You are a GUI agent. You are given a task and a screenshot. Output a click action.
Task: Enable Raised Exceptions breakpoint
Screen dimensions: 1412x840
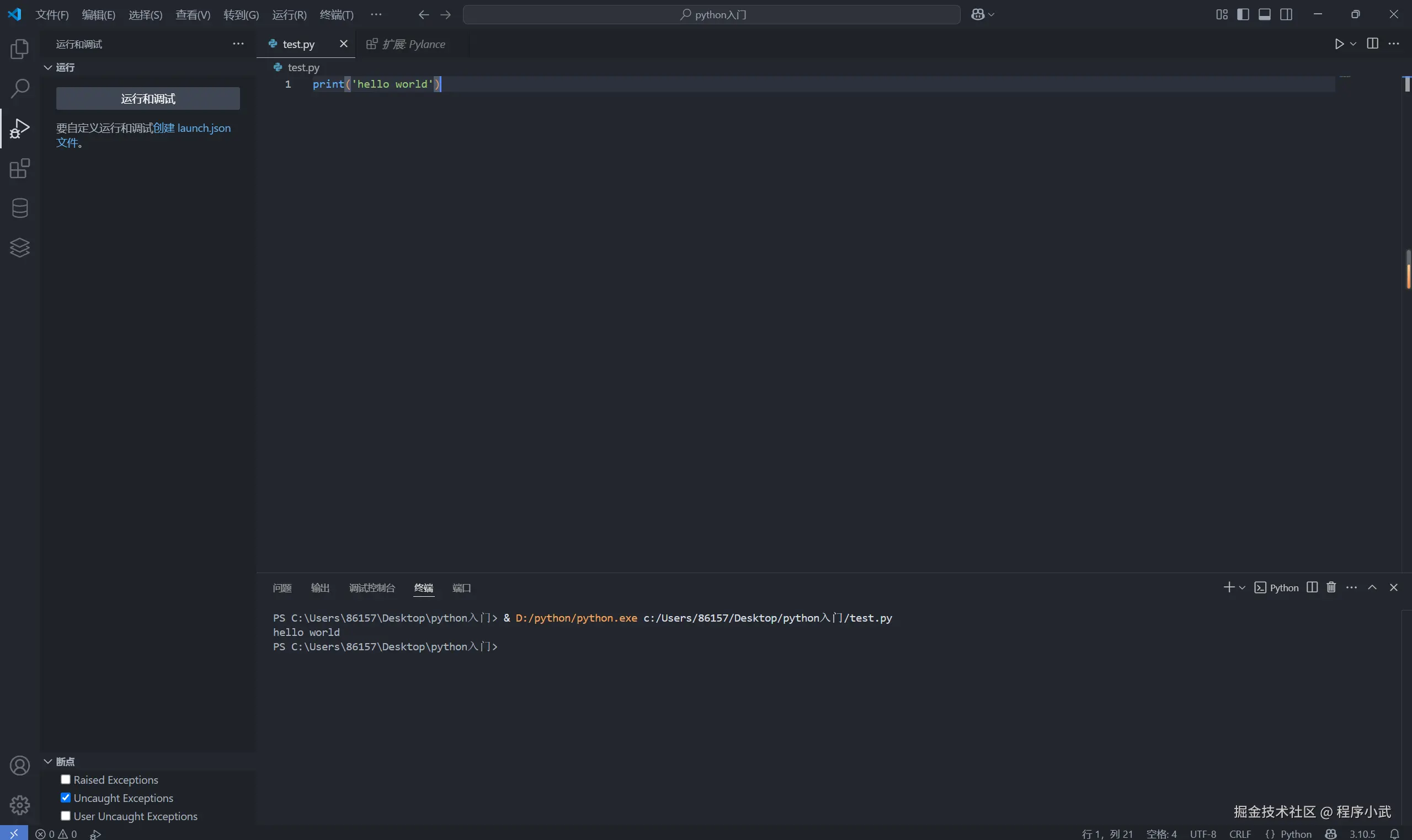click(66, 779)
